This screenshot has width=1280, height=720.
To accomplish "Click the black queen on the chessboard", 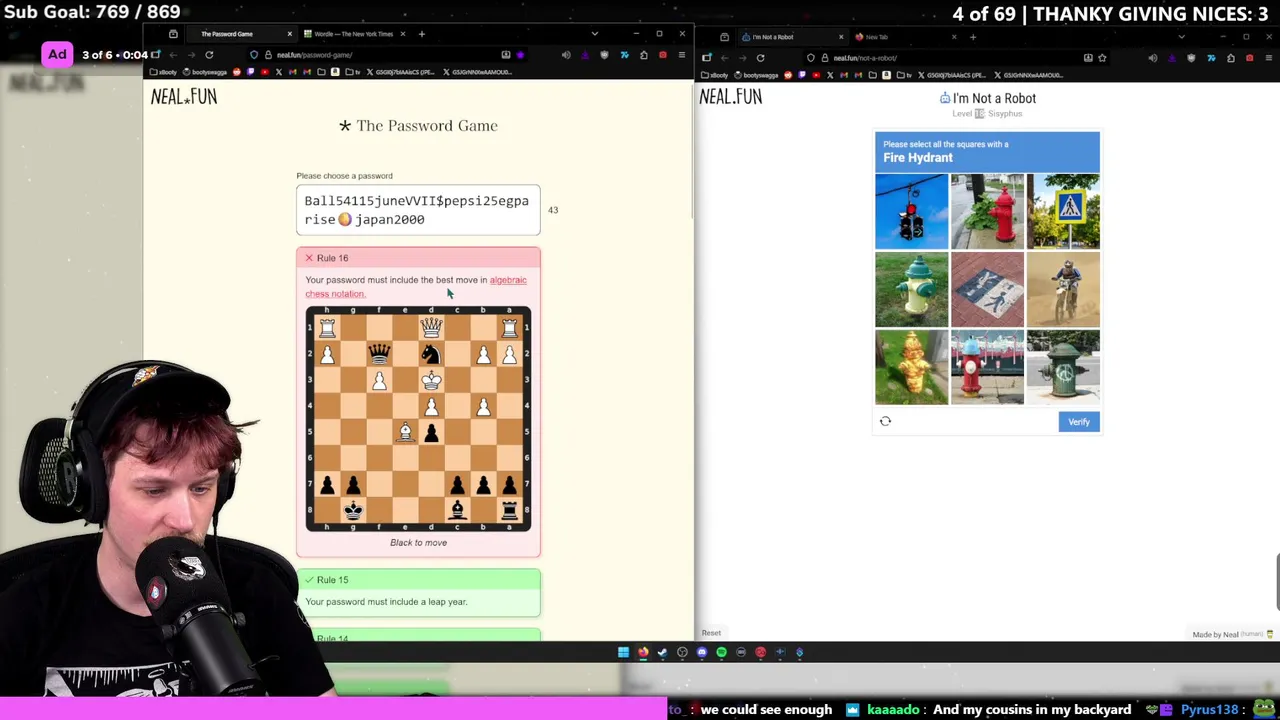I will pos(379,354).
